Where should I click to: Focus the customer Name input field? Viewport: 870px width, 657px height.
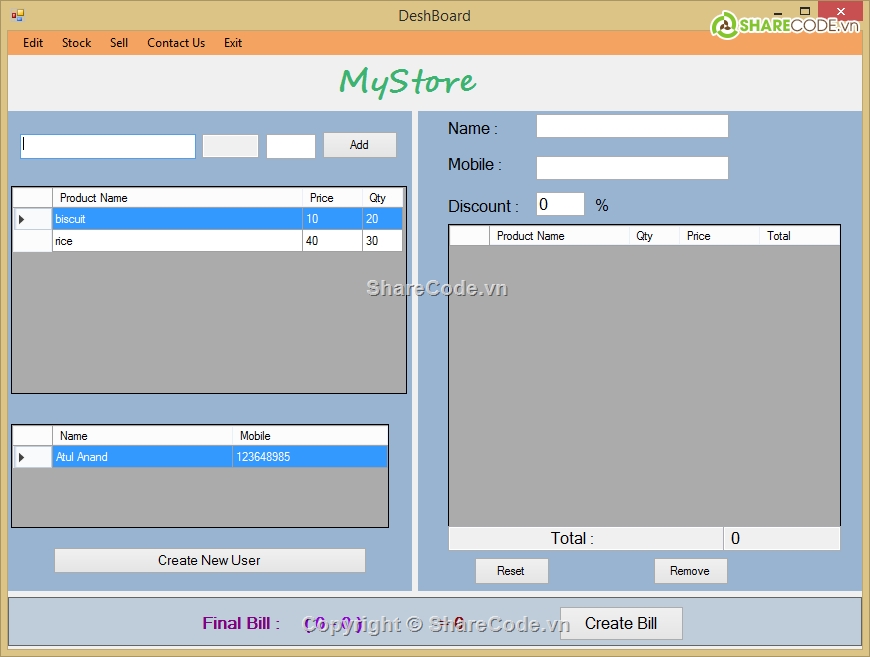coord(631,126)
